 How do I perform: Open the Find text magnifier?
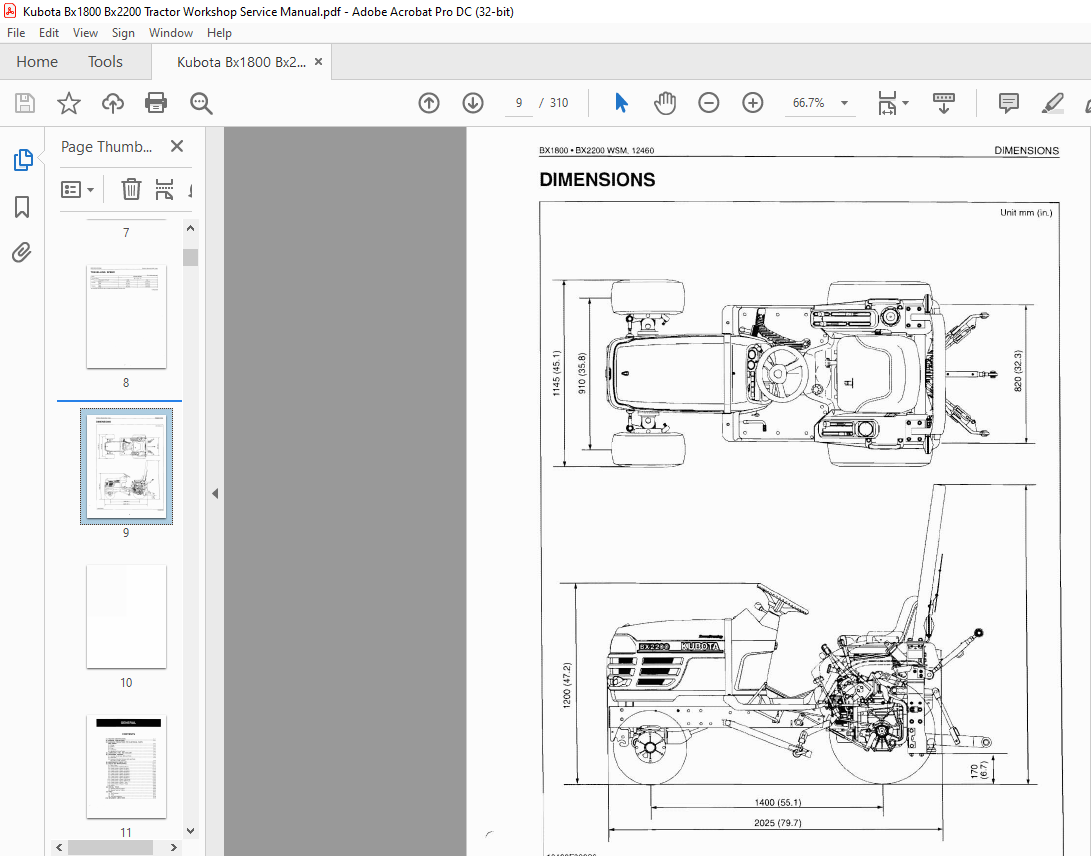tap(201, 103)
